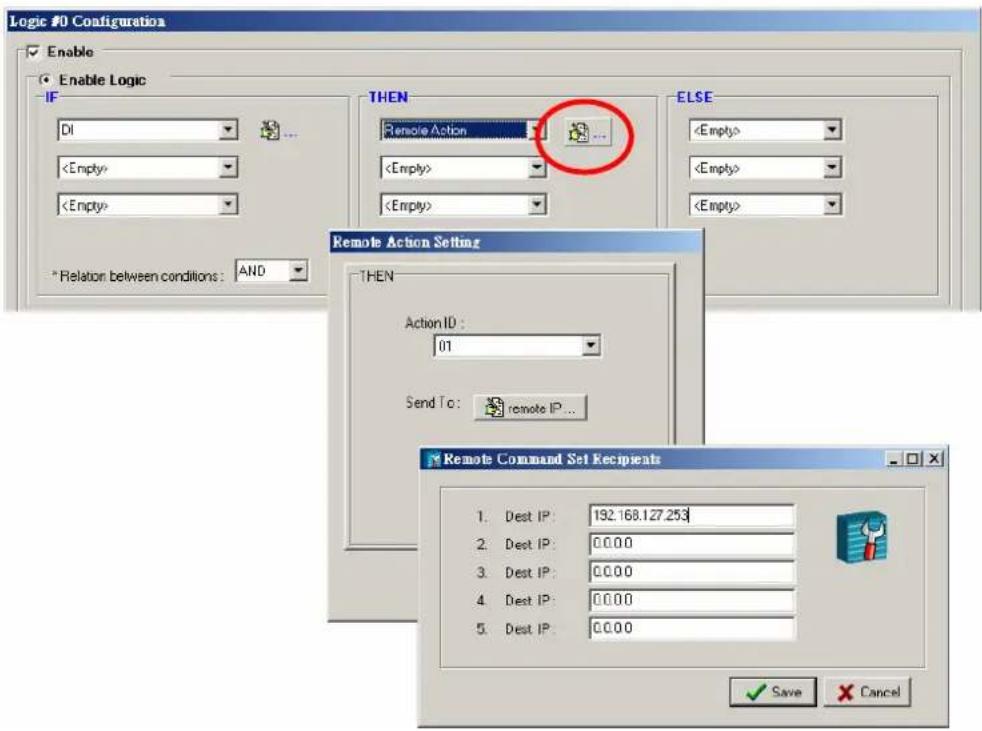Click the wrench server icon in Recipients dialog
982x731 pixels.
[x=862, y=537]
